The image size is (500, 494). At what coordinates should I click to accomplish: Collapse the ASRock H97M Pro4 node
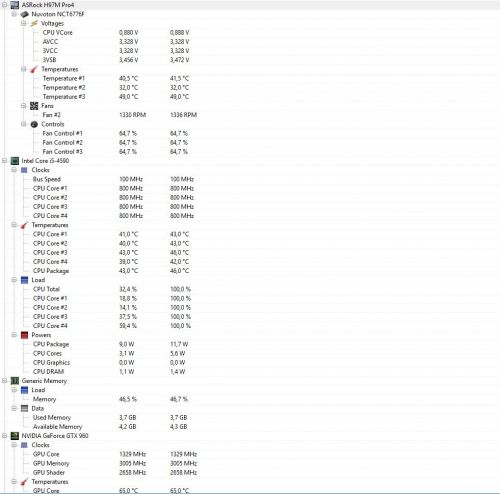pyautogui.click(x=5, y=5)
